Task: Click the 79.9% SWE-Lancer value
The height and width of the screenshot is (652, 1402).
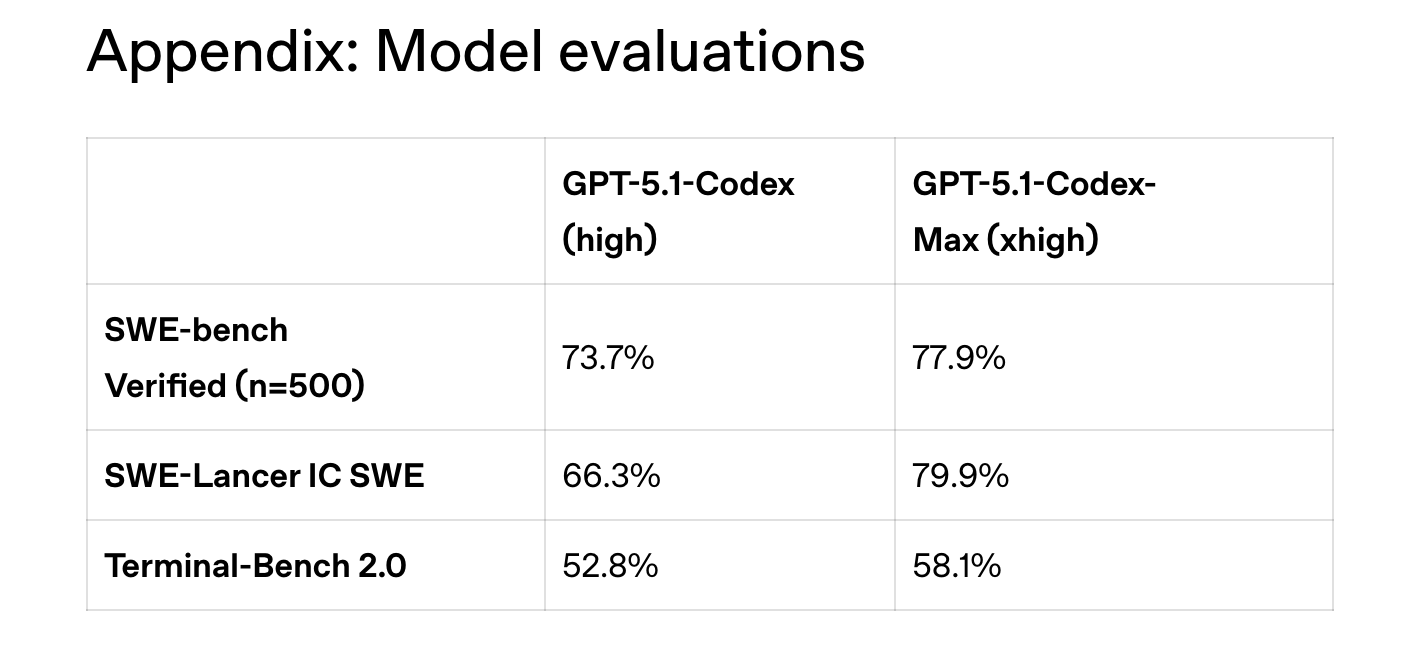Action: click(960, 475)
